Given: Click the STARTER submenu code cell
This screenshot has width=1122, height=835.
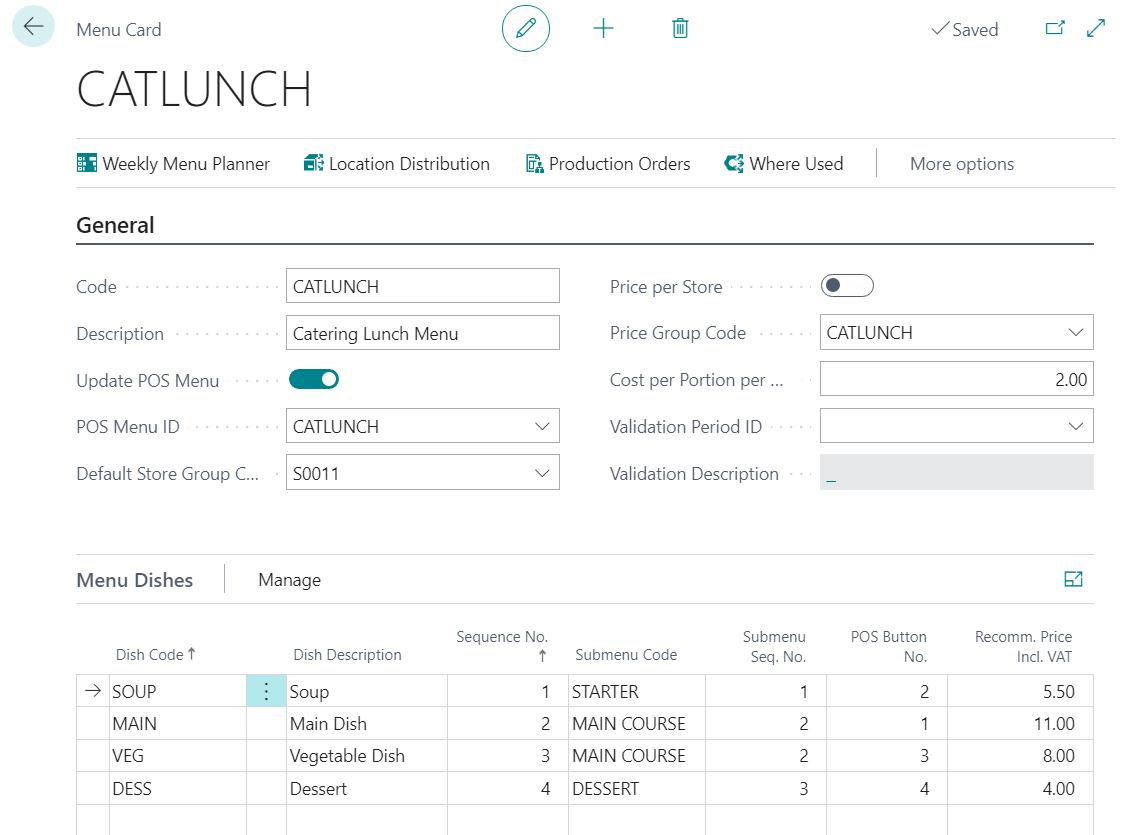Looking at the screenshot, I should tap(637, 691).
